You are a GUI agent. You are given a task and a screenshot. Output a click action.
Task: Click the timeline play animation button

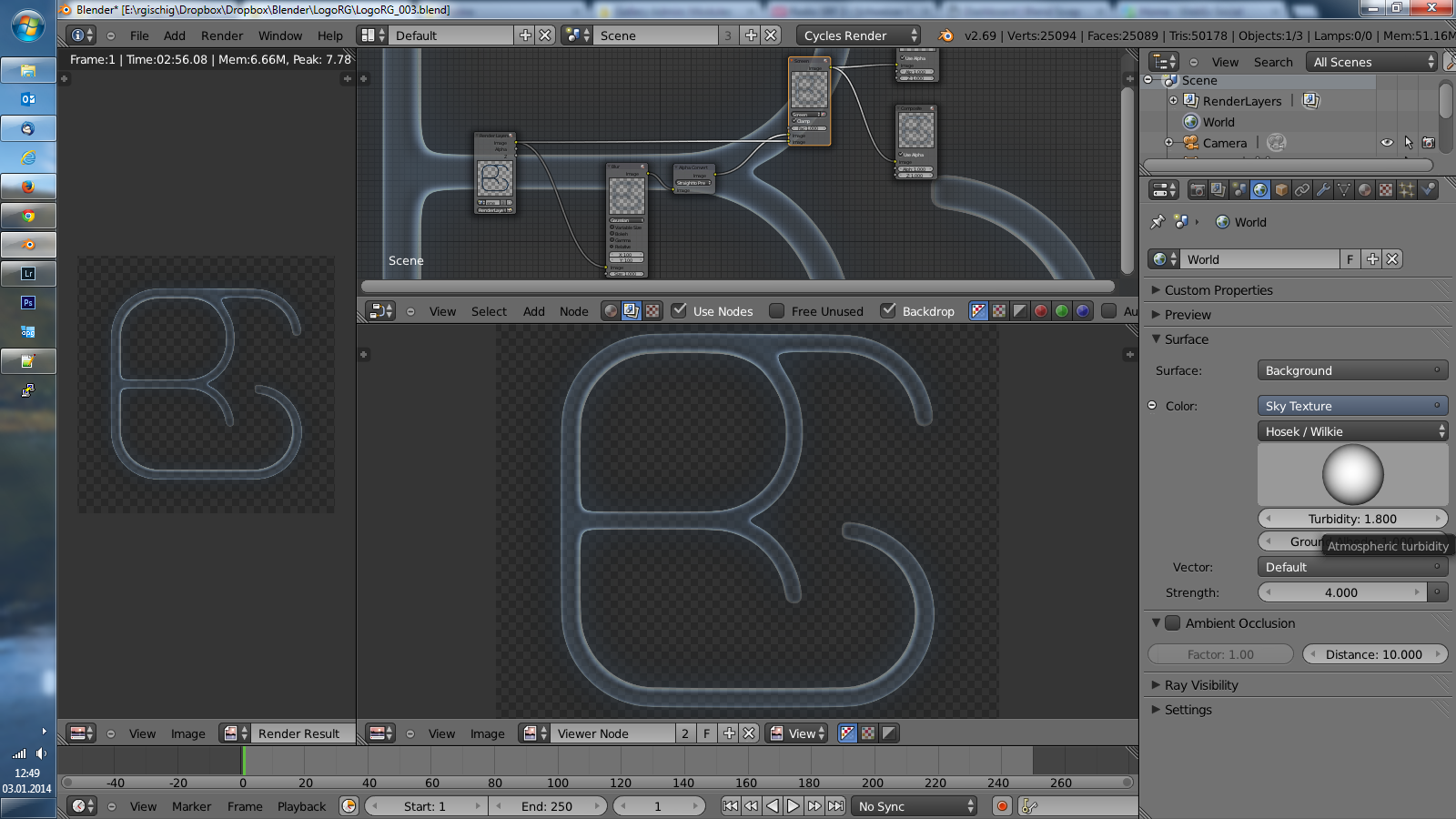pyautogui.click(x=793, y=806)
